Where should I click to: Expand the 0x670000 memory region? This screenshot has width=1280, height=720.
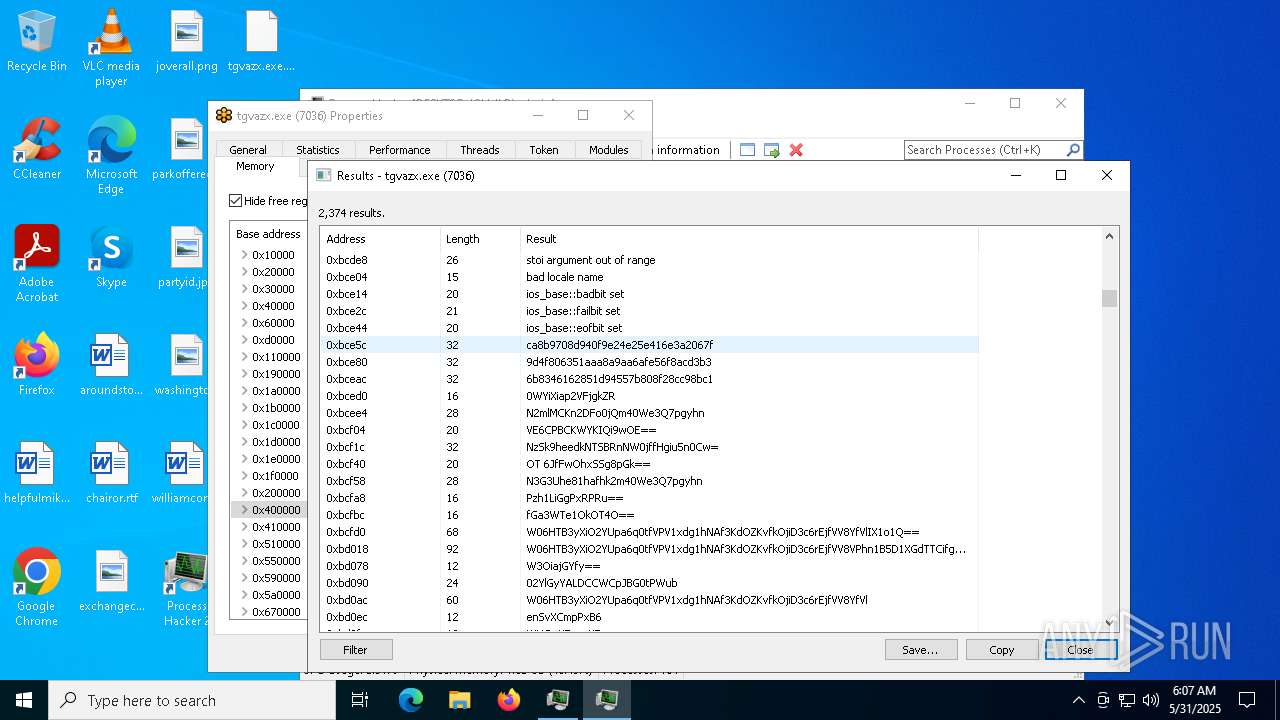coord(244,612)
